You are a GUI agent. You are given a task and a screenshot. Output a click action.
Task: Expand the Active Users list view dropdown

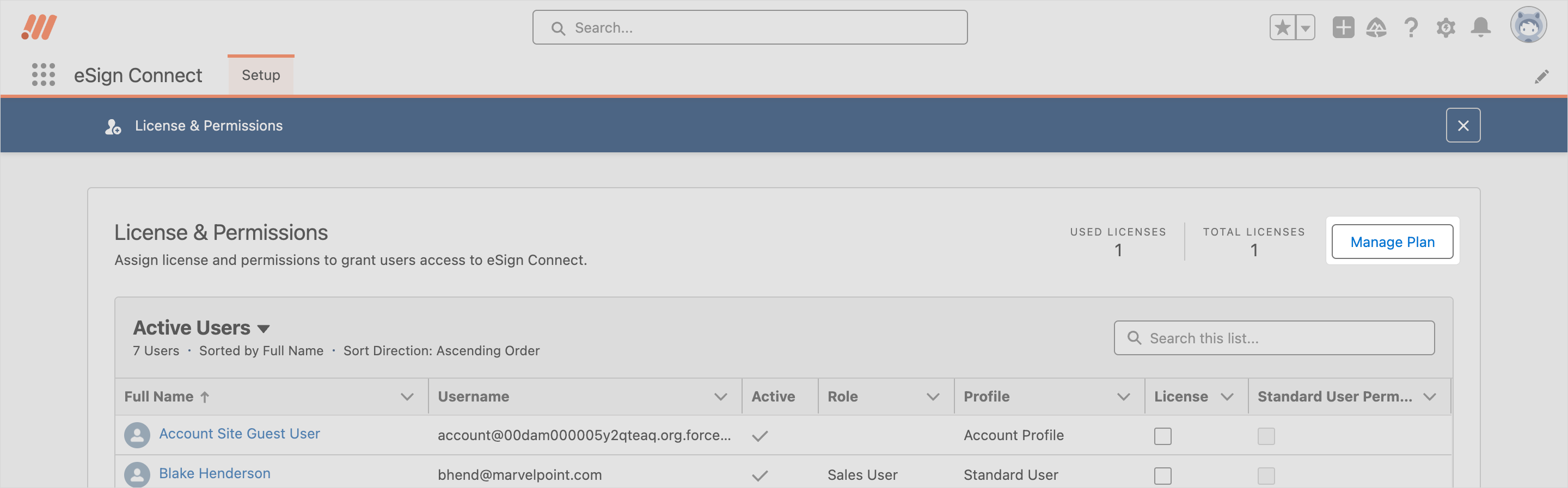tap(263, 329)
